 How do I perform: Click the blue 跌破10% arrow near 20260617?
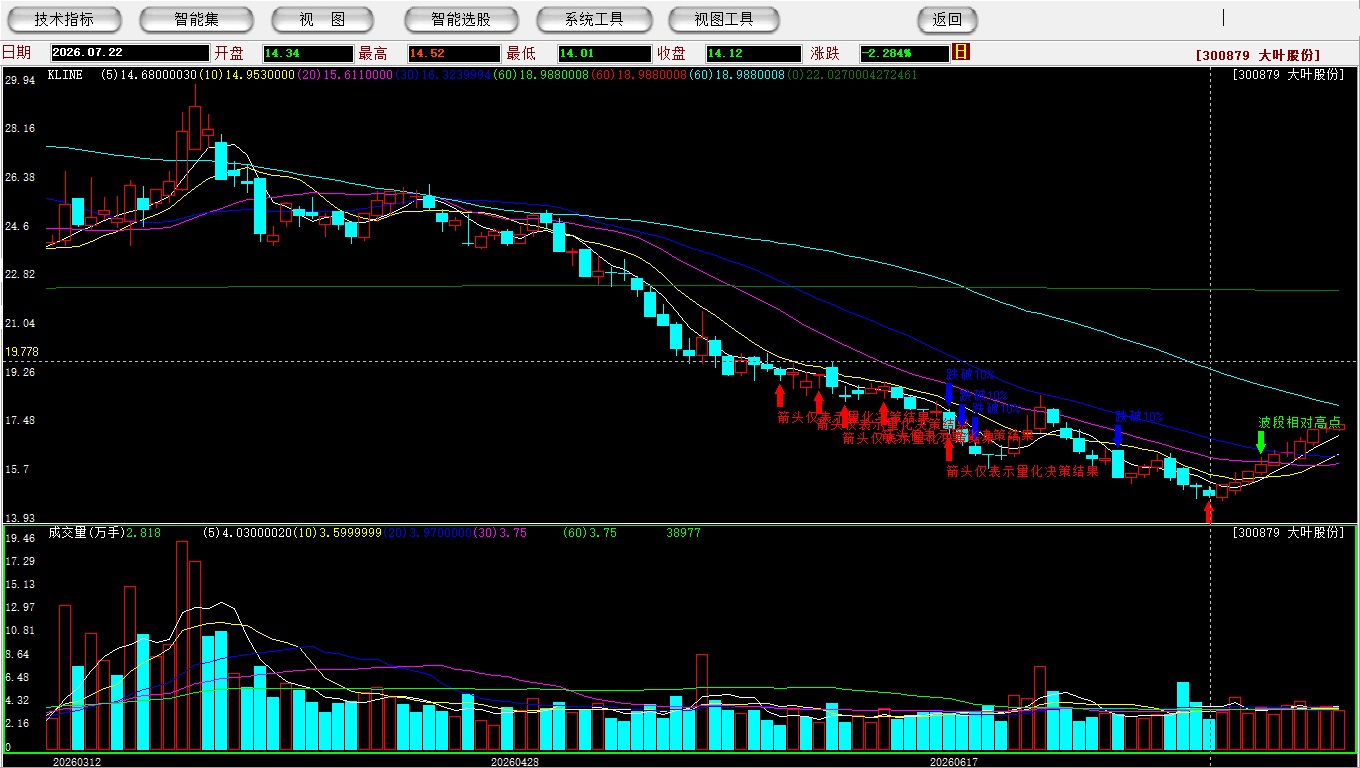[x=949, y=392]
